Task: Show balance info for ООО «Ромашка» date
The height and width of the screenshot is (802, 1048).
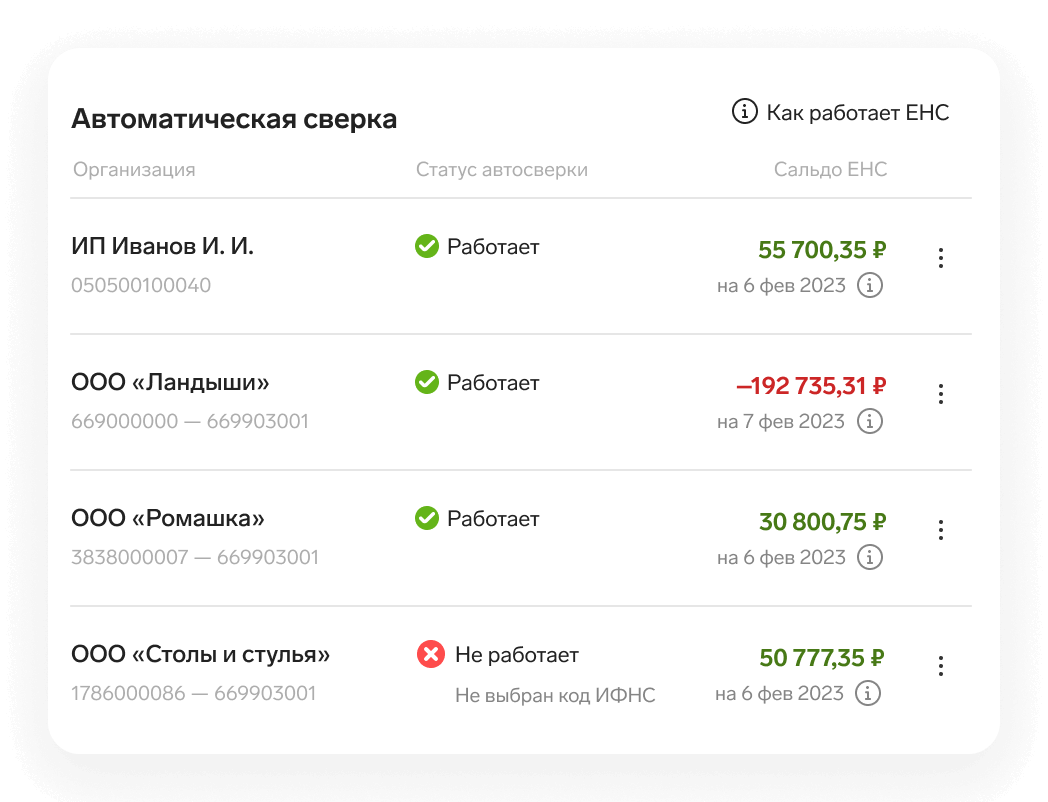Action: [871, 558]
